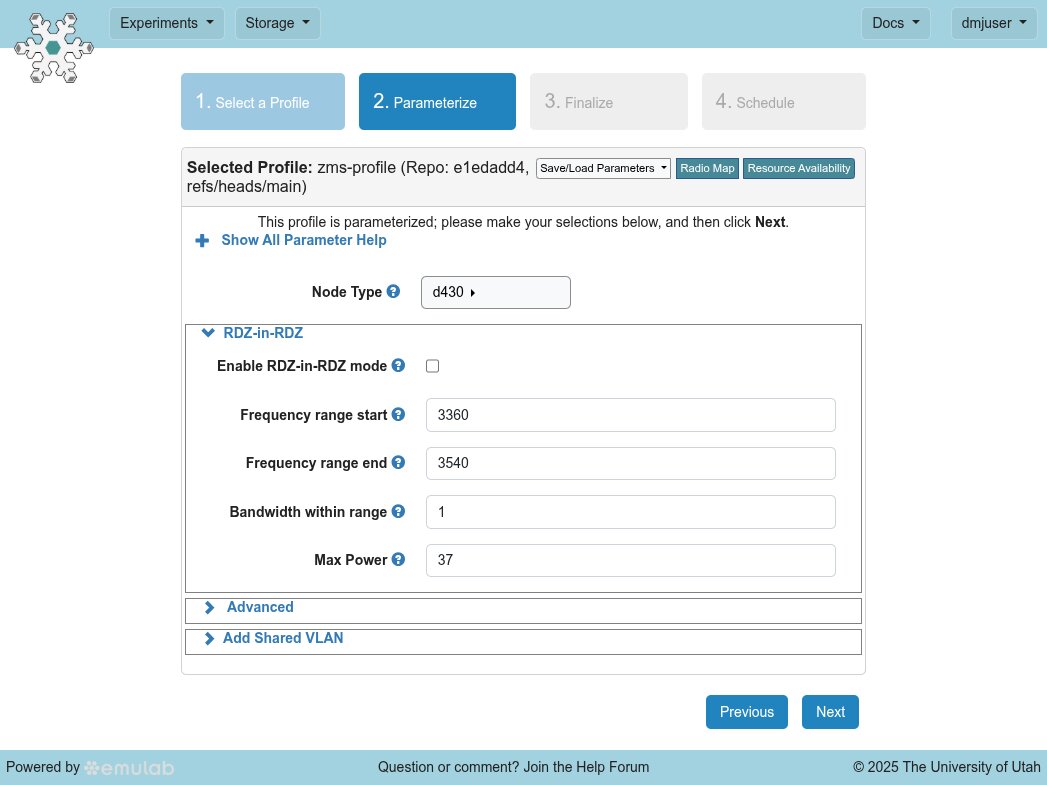Open the Storage menu
The height and width of the screenshot is (785, 1047).
(277, 23)
